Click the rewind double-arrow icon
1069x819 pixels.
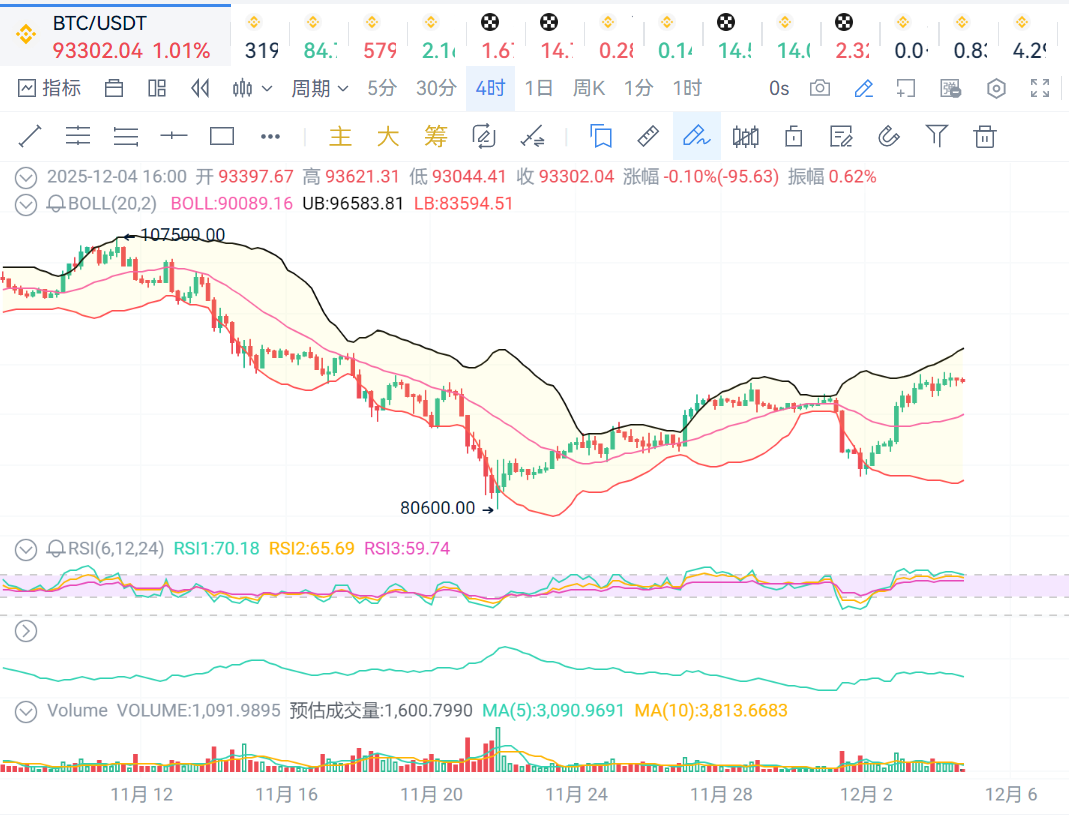pyautogui.click(x=200, y=89)
